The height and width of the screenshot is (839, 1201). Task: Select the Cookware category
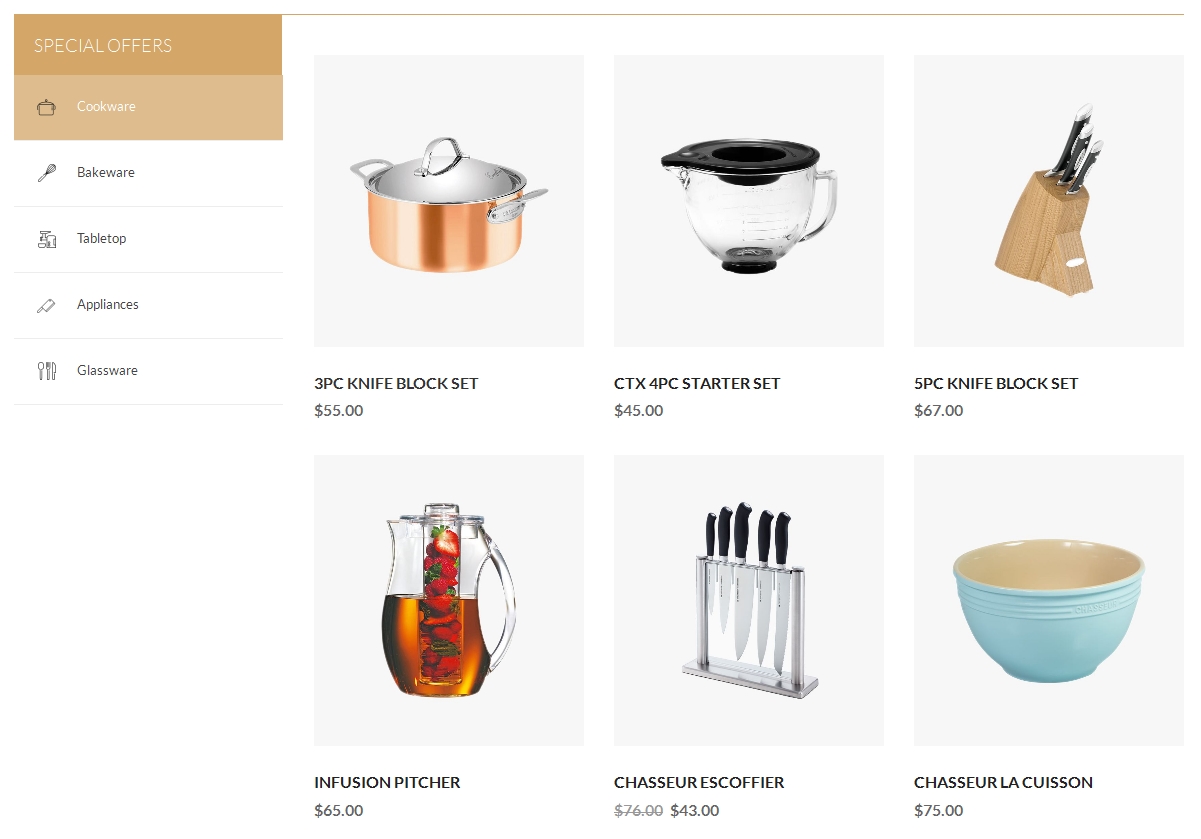pyautogui.click(x=148, y=107)
